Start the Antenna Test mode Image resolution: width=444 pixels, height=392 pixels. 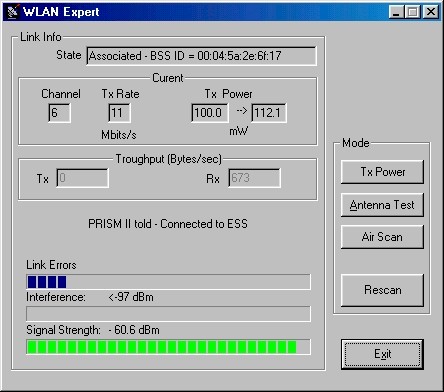tap(382, 205)
